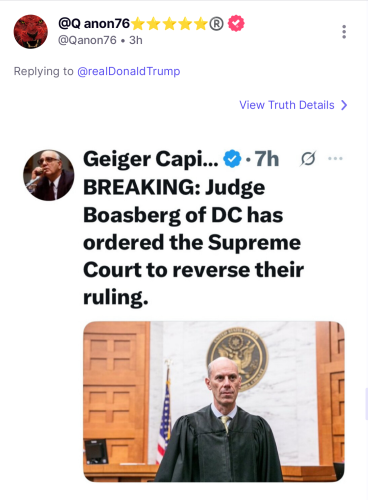Image resolution: width=368 pixels, height=500 pixels.
Task: Click the BREAKING: Judge Boasberg tweet text
Action: pos(193,242)
